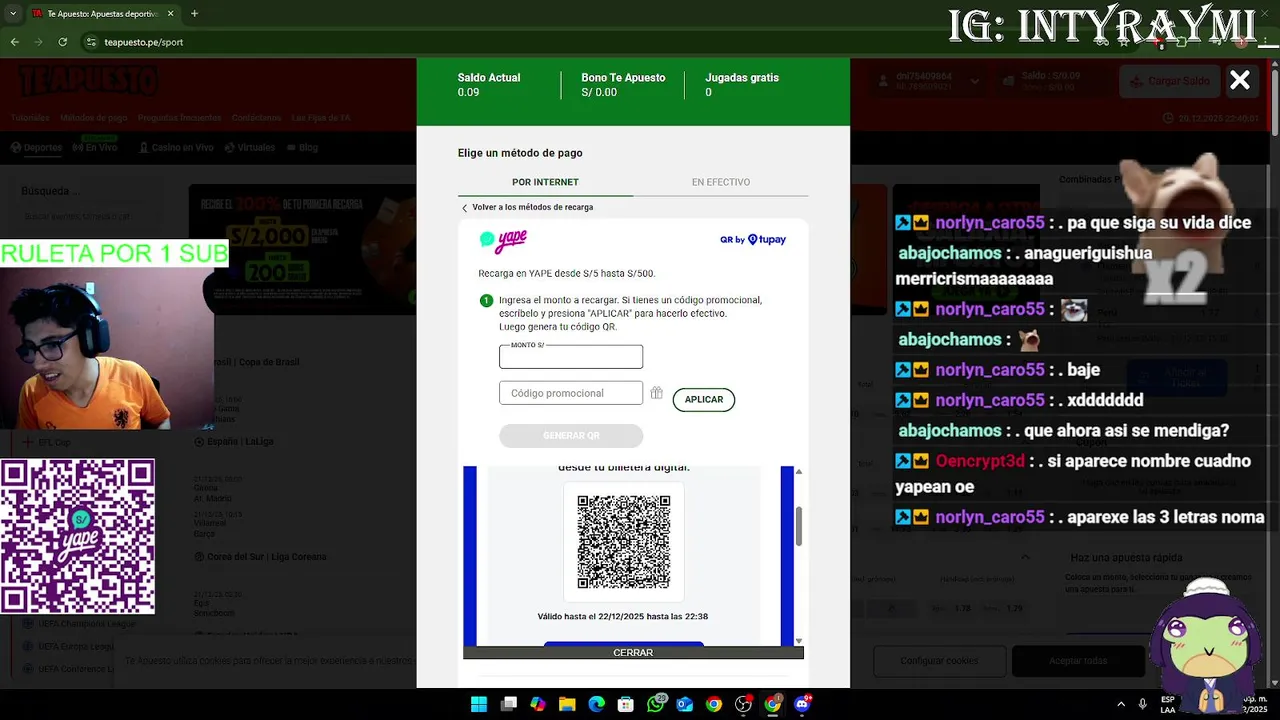Open Chrome tab search dropdown

point(11,13)
